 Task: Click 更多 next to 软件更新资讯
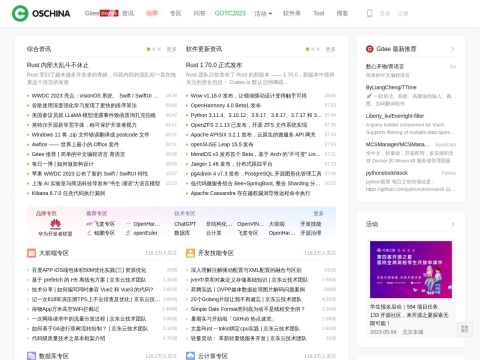pyautogui.click(x=330, y=49)
